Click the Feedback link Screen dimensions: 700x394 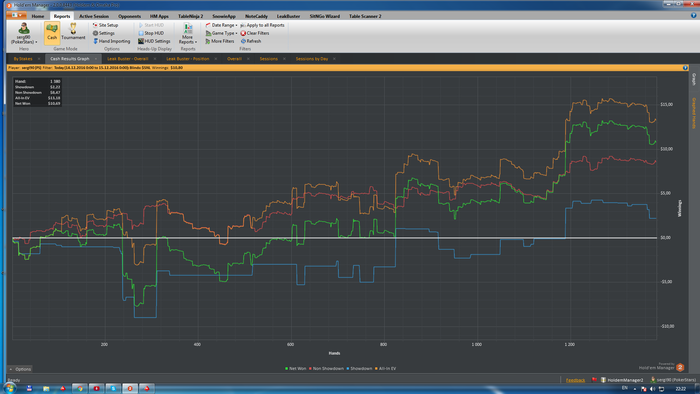click(x=575, y=380)
